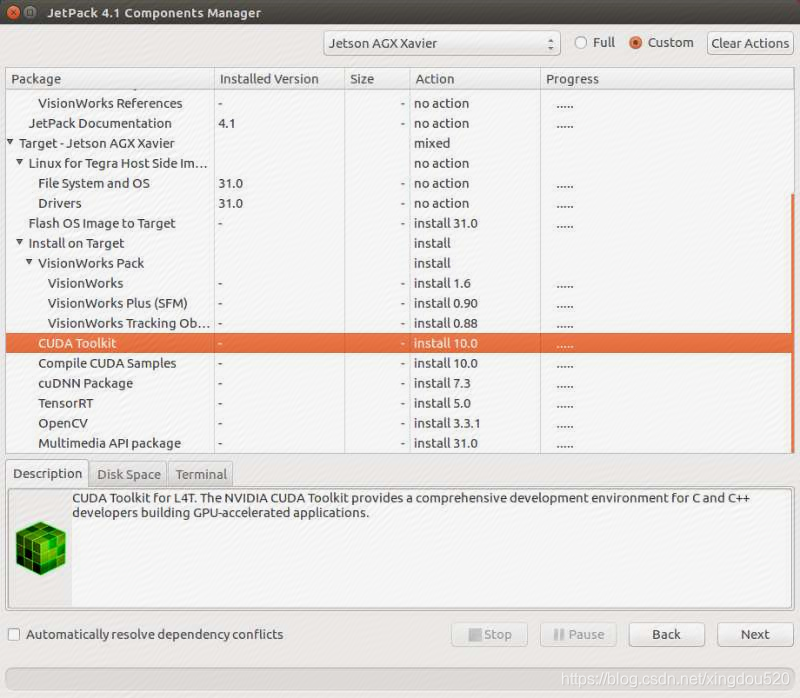Click the bottom overall progress bar
The image size is (800, 698).
pyautogui.click(x=400, y=679)
